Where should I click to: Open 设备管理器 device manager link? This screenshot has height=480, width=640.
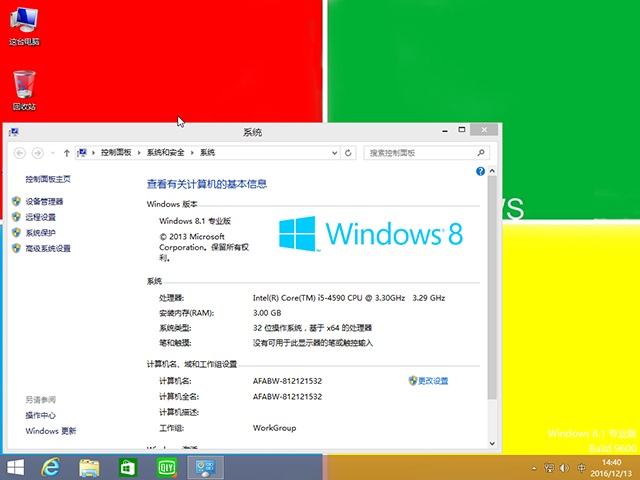(x=44, y=201)
